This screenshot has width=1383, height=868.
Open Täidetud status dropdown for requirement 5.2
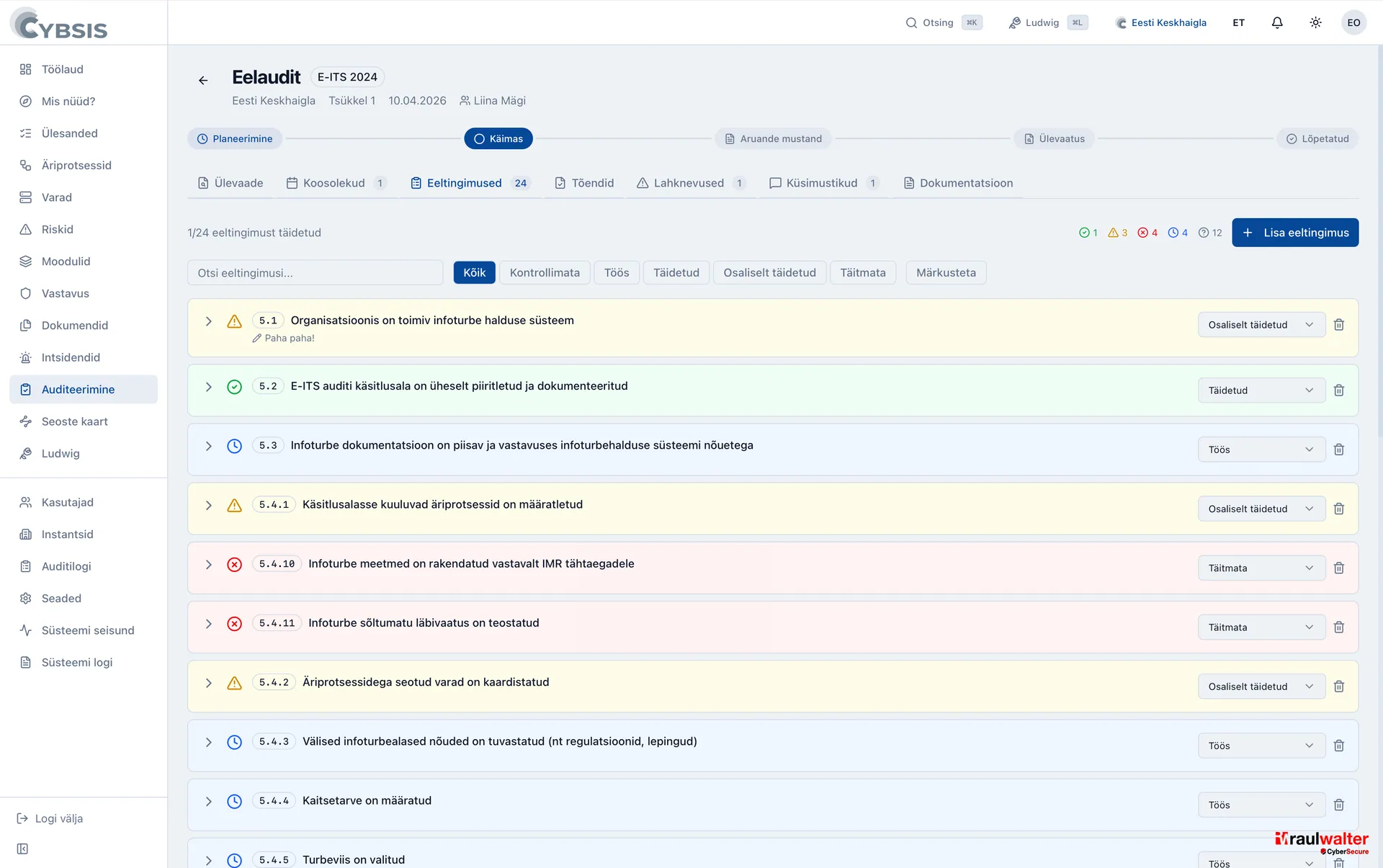1261,390
